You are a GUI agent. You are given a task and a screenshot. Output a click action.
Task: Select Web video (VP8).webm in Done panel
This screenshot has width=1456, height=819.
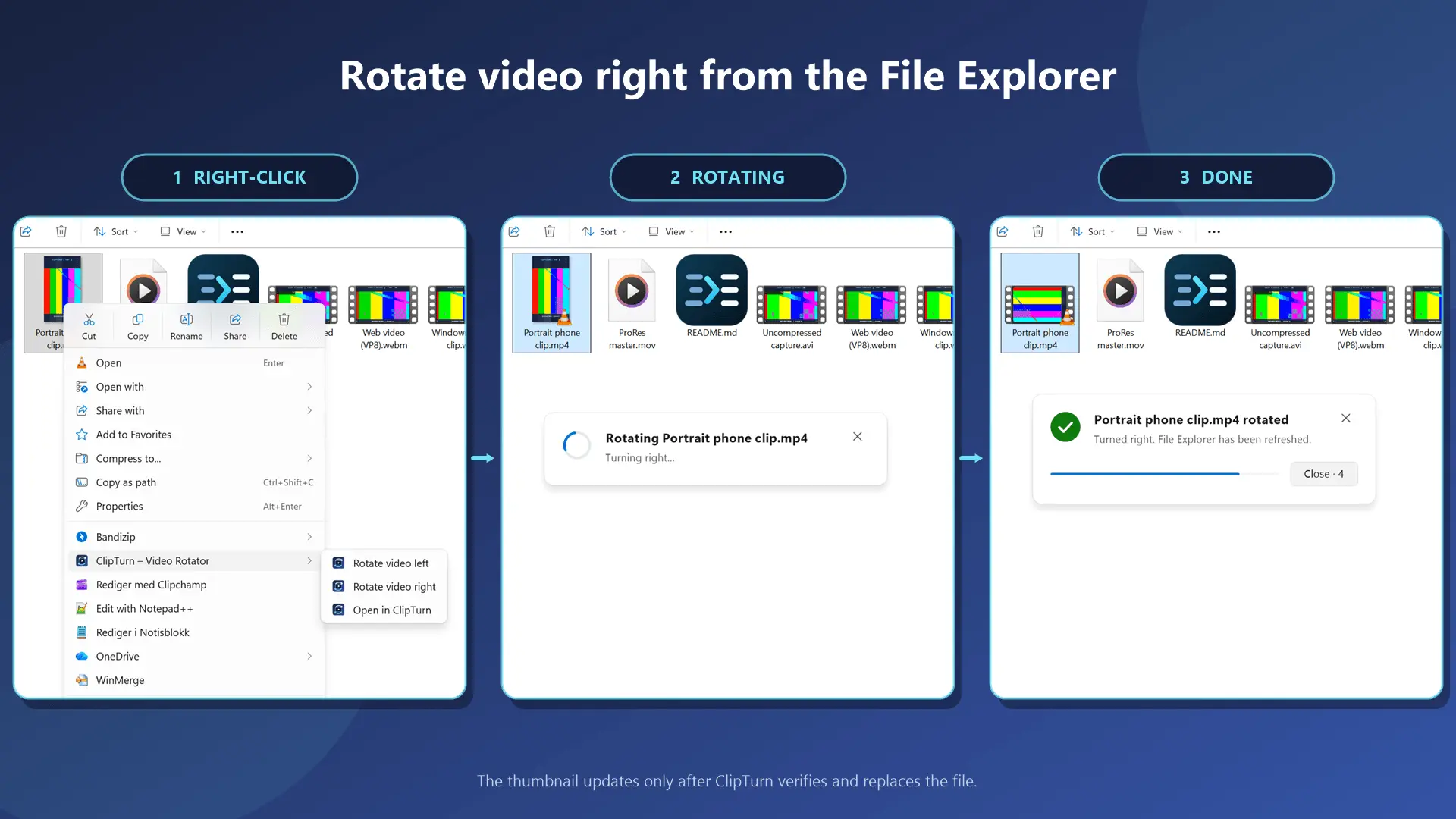click(1360, 317)
